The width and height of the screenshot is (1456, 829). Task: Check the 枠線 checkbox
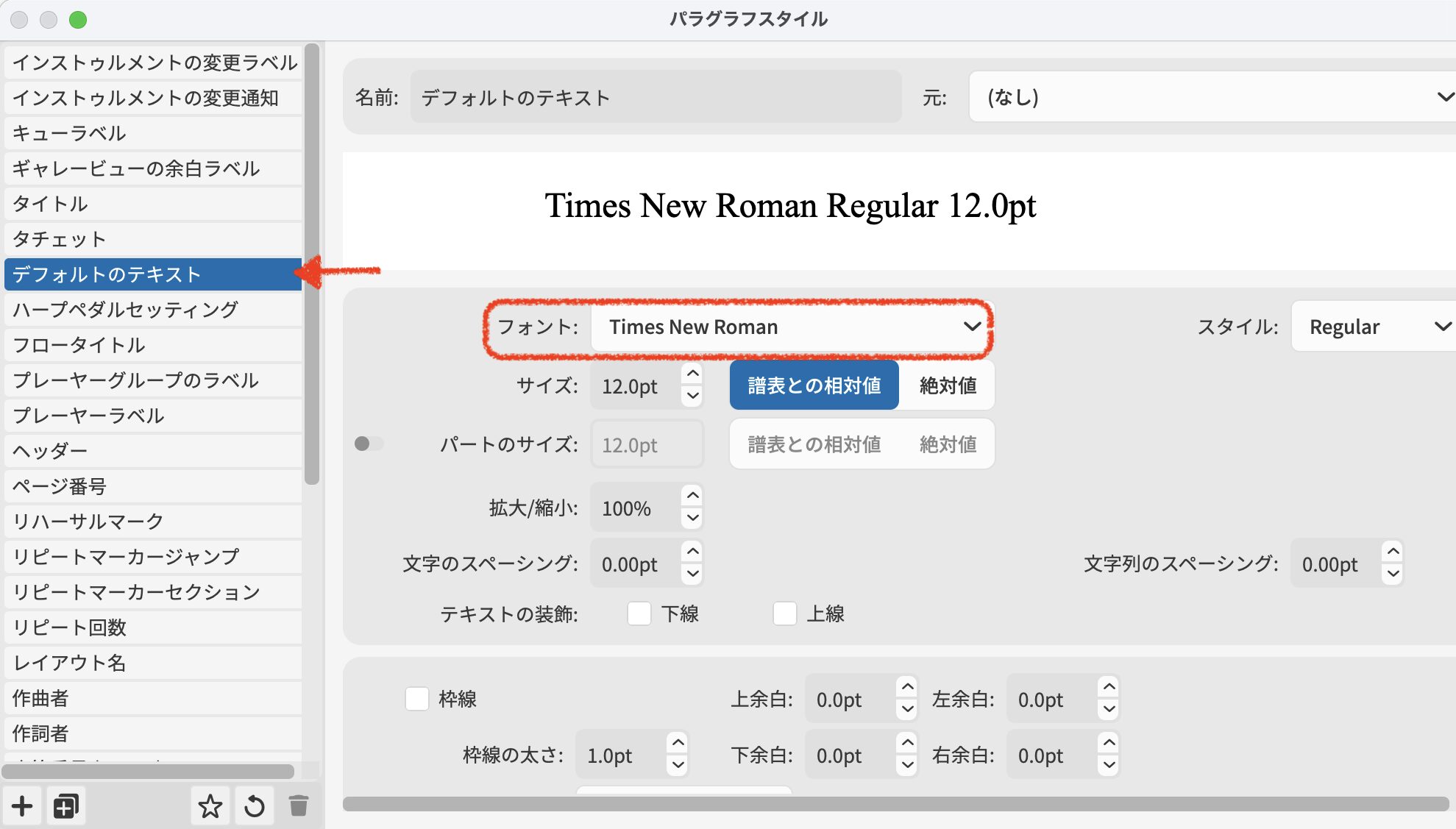pyautogui.click(x=417, y=699)
